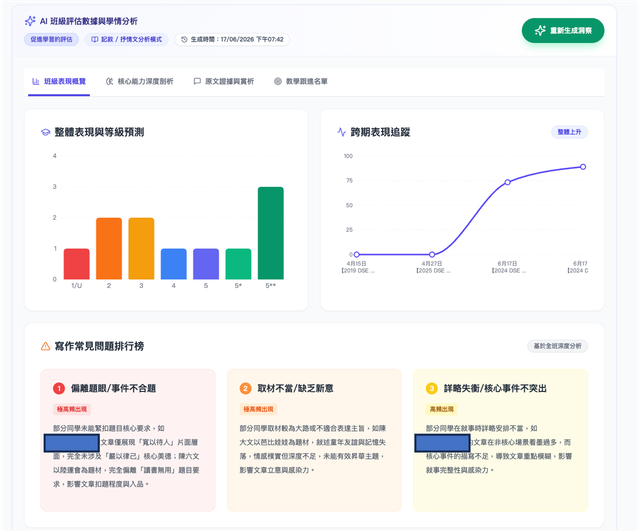Screen dimensions: 640x531
Task: Click the red number 1 rank badge
Action: click(59, 388)
